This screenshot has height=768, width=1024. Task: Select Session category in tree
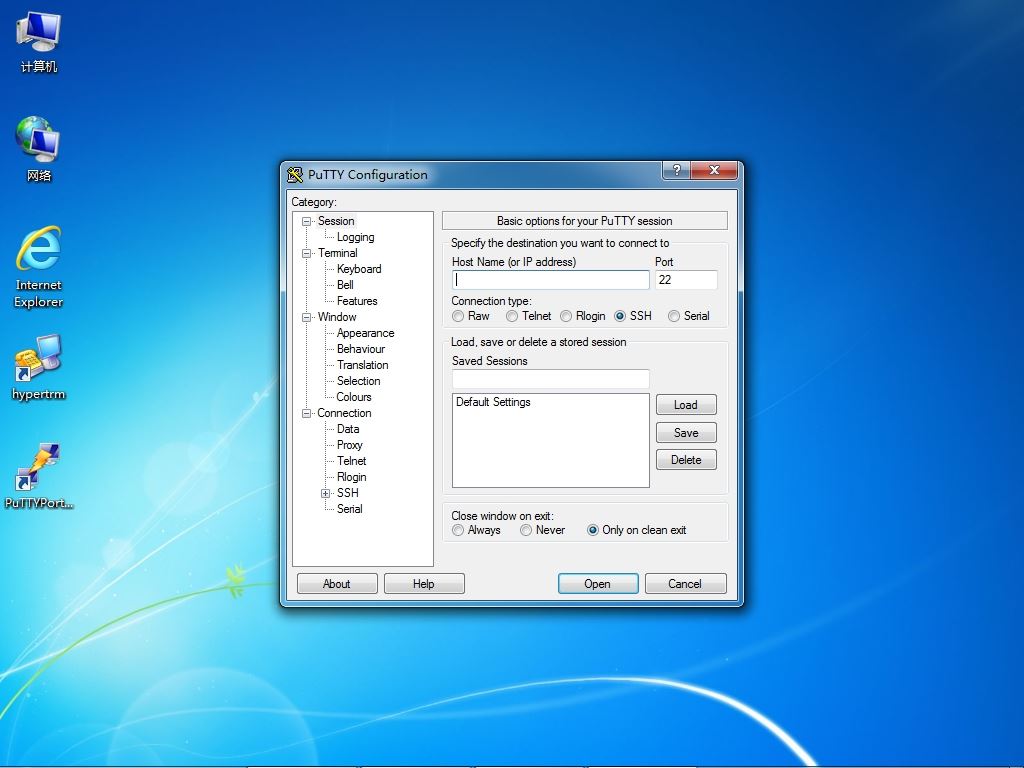[336, 221]
